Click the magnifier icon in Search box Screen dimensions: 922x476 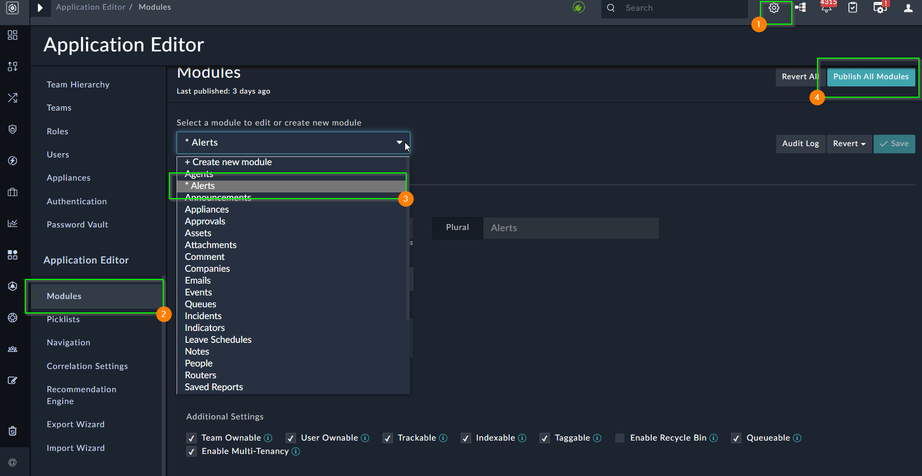pos(611,8)
